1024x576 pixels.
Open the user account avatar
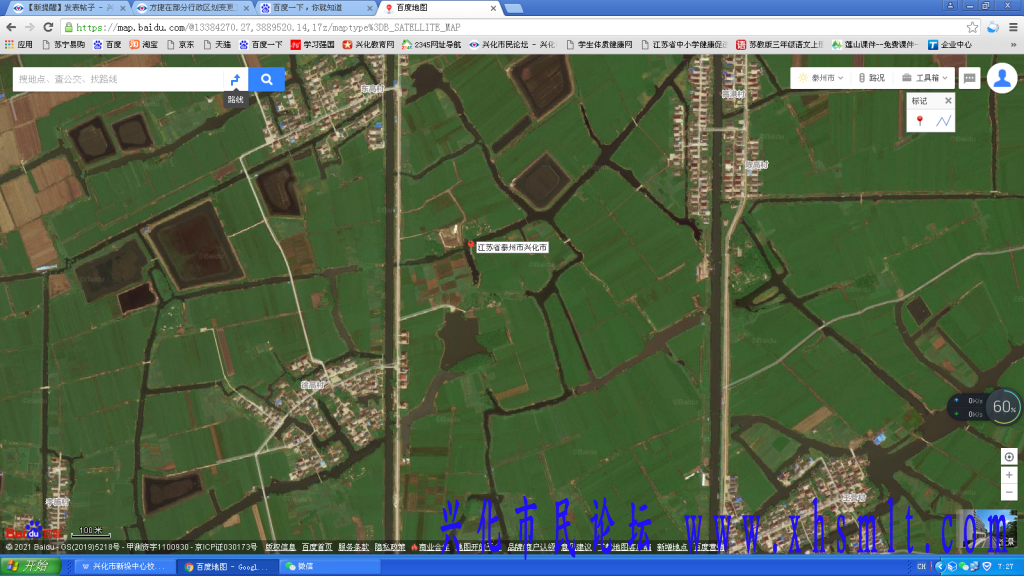[1002, 78]
